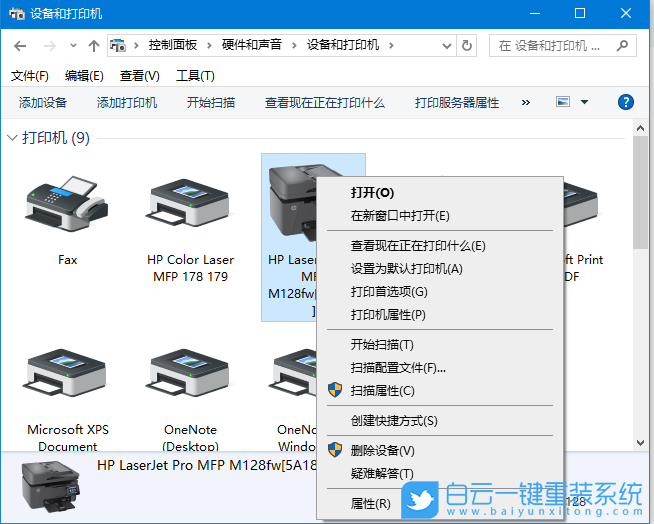Viewport: 654px width, 524px height.
Task: Open view options dropdown arrow
Action: [584, 102]
